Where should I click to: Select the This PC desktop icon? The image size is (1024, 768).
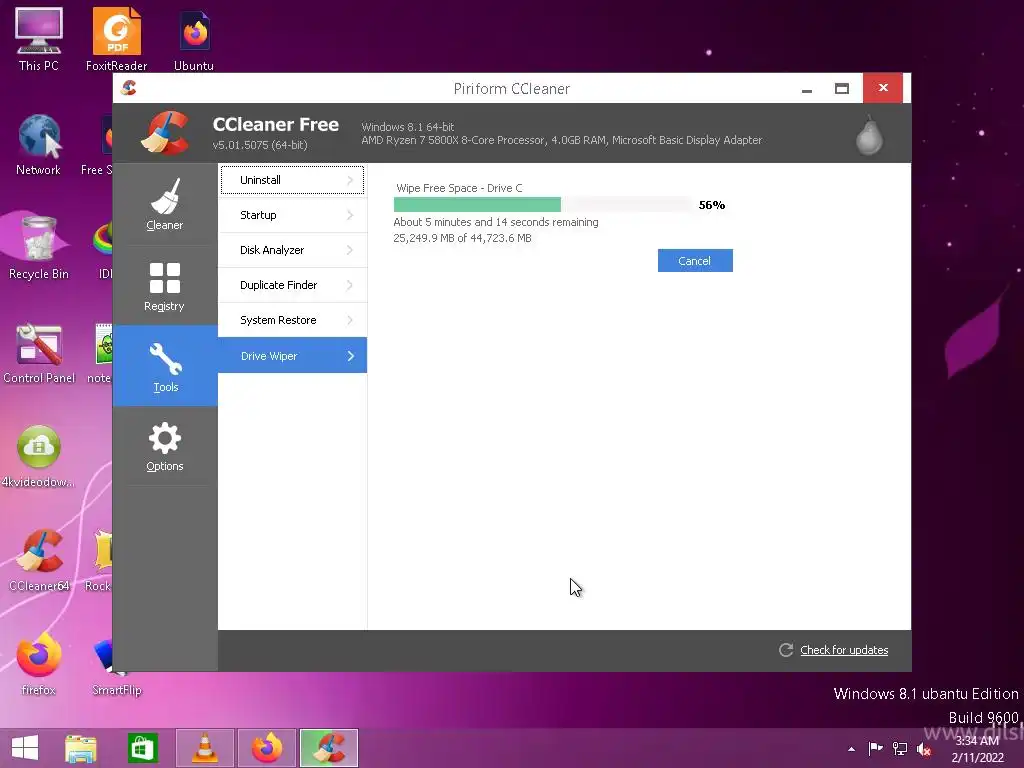point(39,39)
